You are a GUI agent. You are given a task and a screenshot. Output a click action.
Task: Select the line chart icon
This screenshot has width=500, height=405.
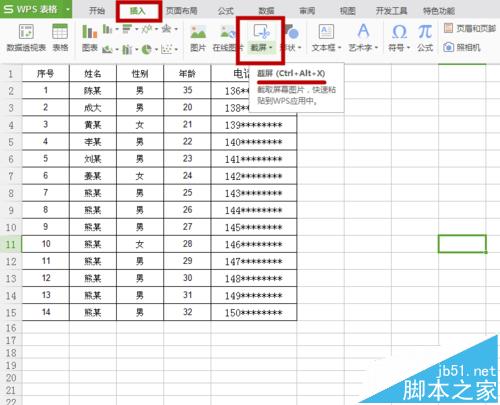point(147,29)
